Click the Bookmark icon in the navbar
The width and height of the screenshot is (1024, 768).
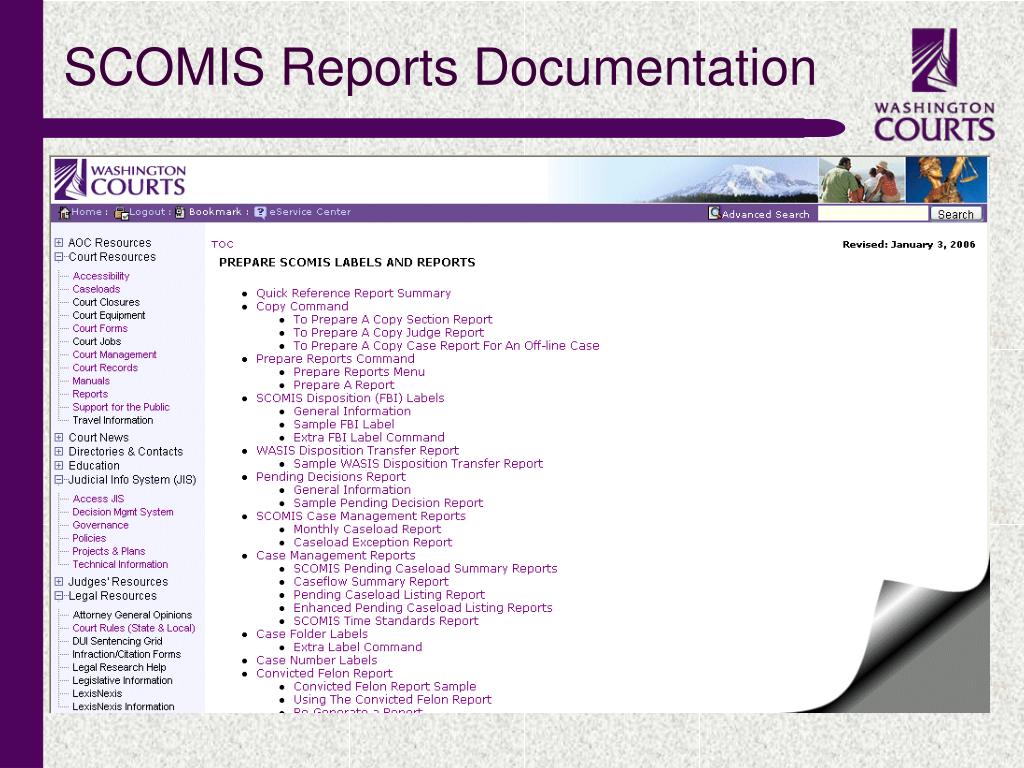pyautogui.click(x=180, y=212)
